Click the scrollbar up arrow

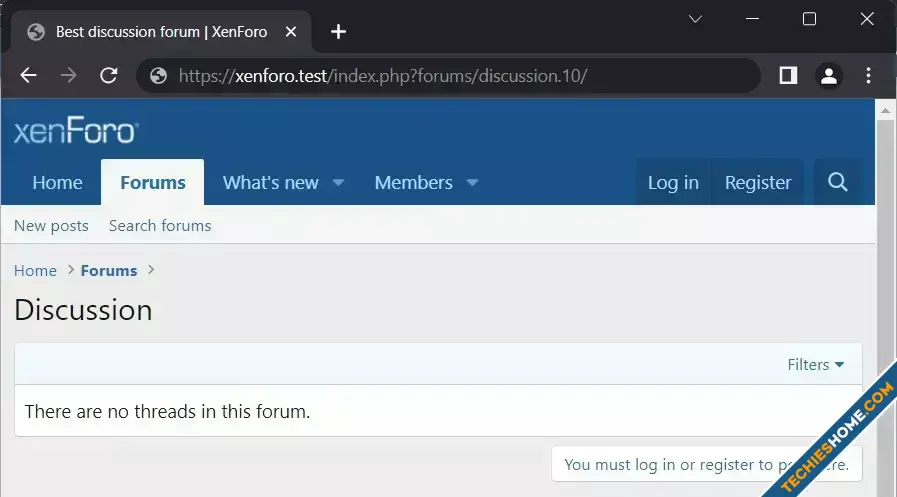pos(886,111)
